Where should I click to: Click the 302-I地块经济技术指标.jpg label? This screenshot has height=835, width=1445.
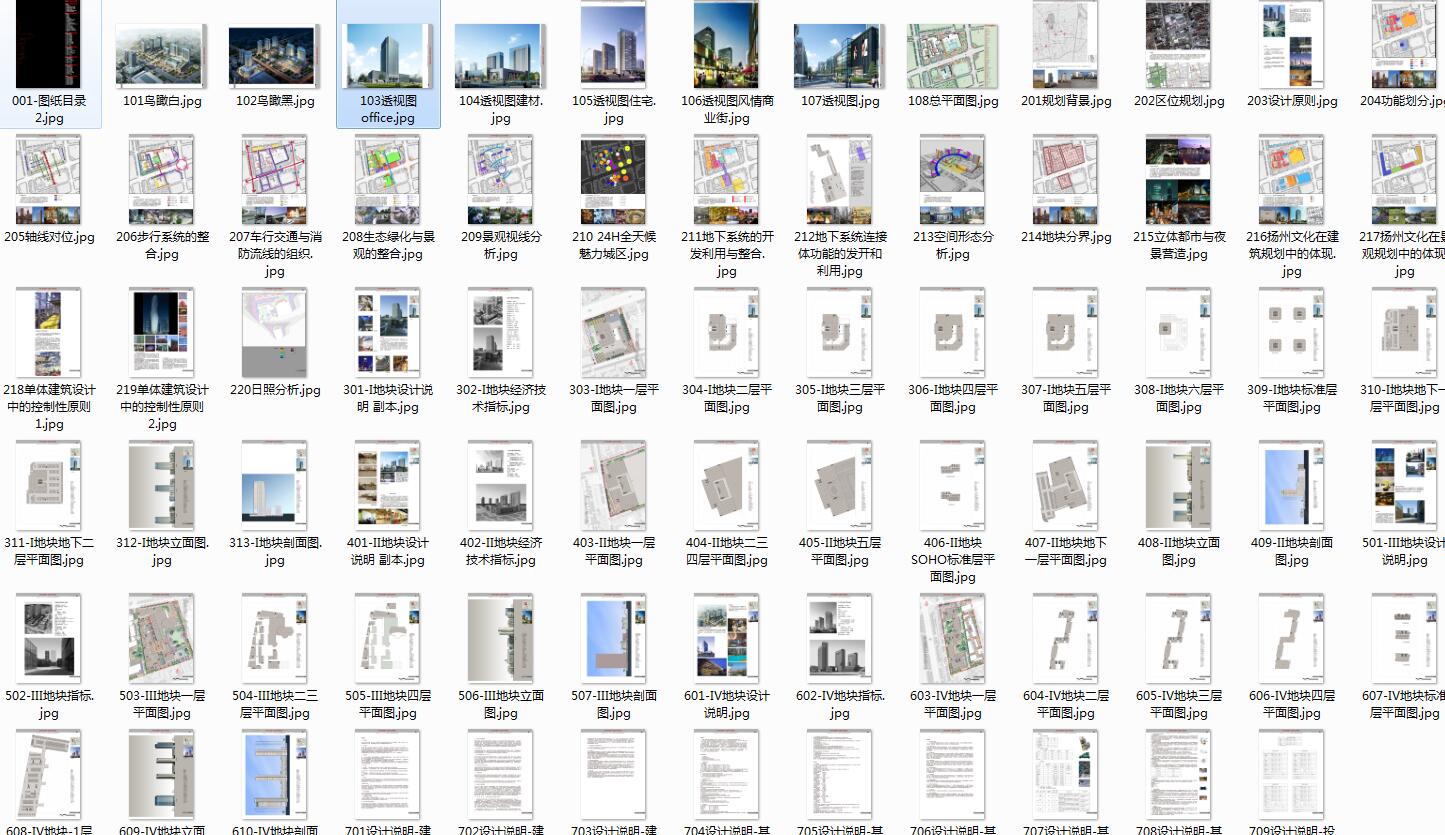501,398
